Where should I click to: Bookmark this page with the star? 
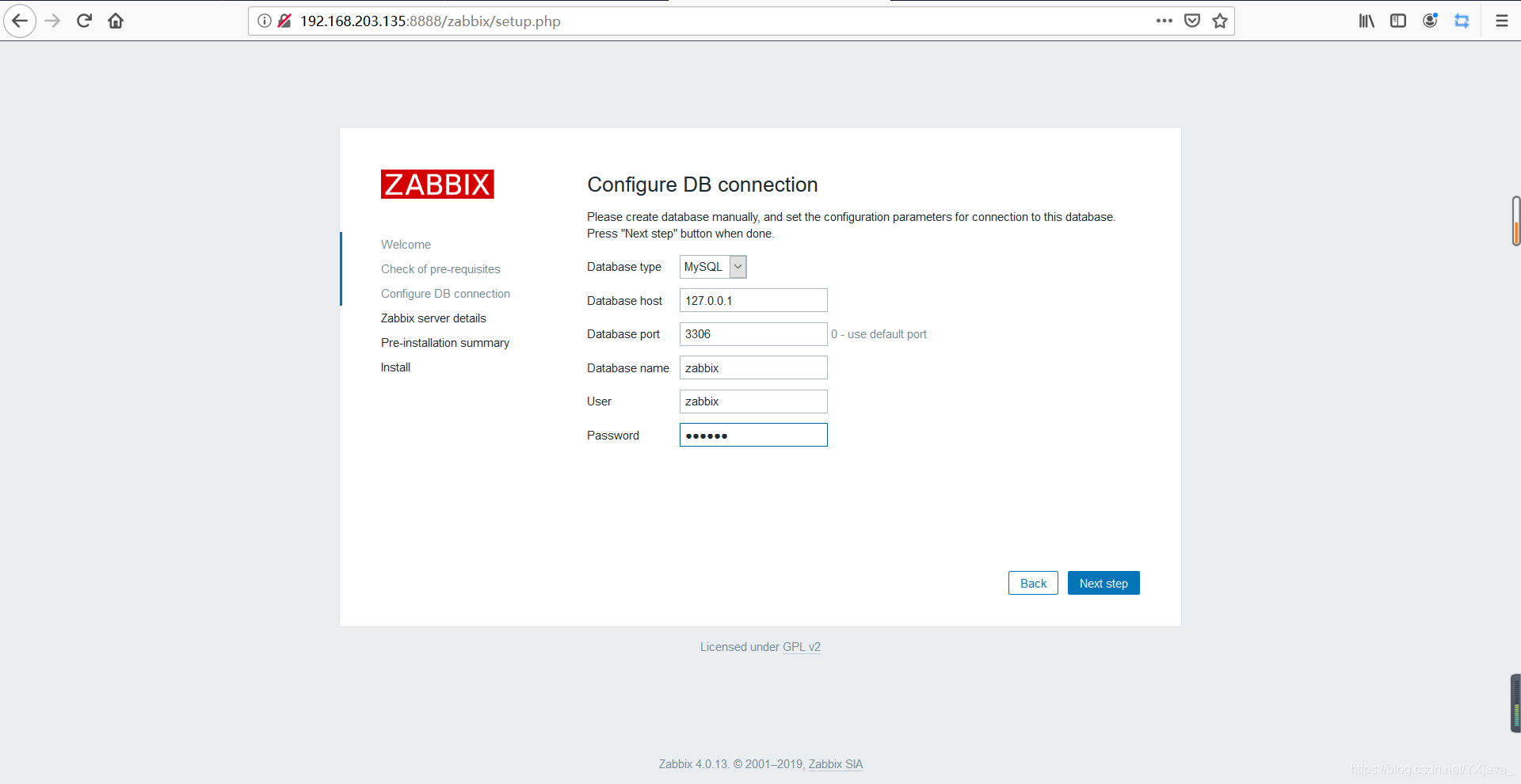pyautogui.click(x=1220, y=21)
